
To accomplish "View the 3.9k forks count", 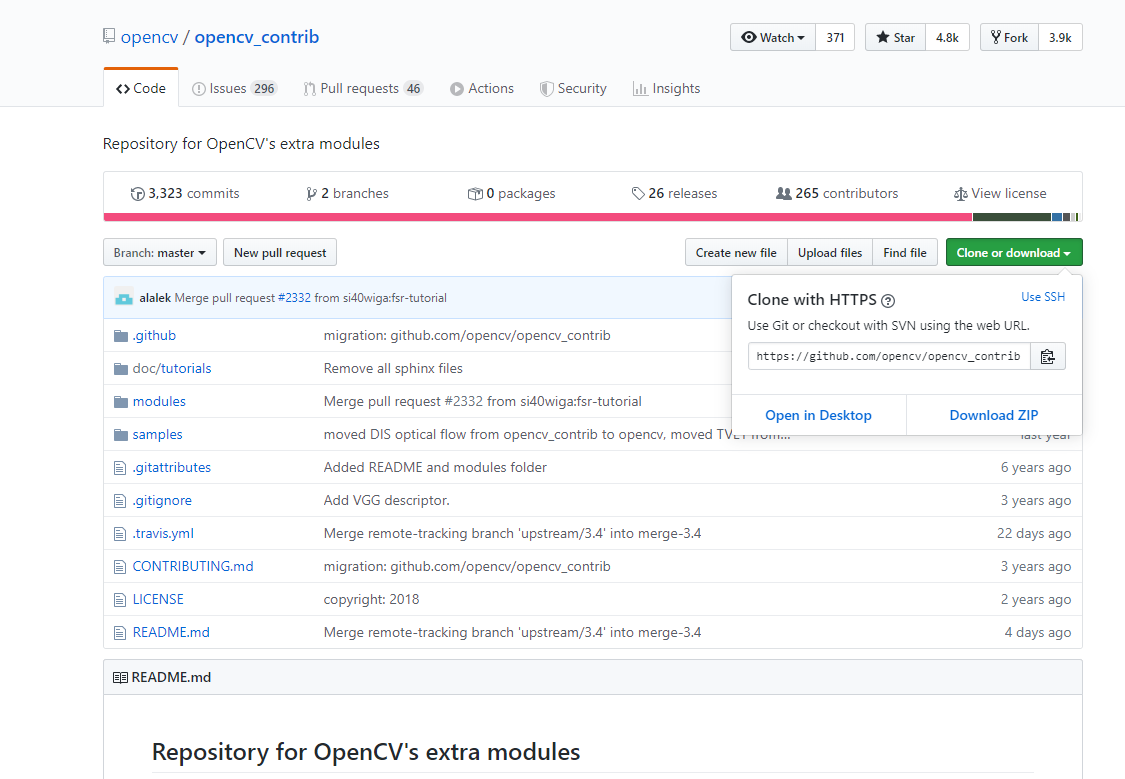I will pos(1060,37).
